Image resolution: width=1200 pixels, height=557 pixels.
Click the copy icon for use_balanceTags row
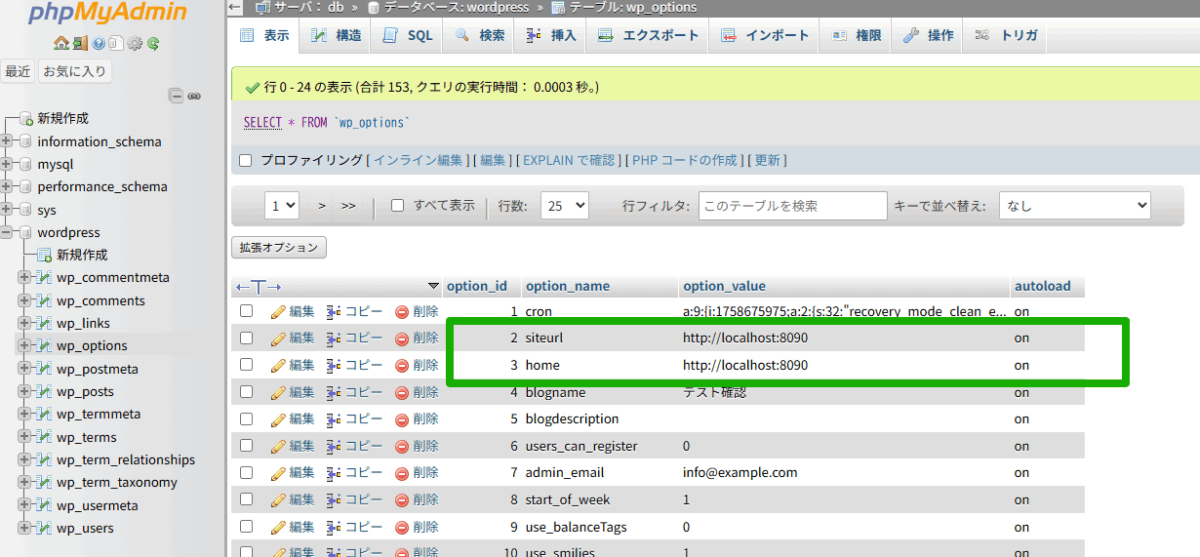[334, 526]
